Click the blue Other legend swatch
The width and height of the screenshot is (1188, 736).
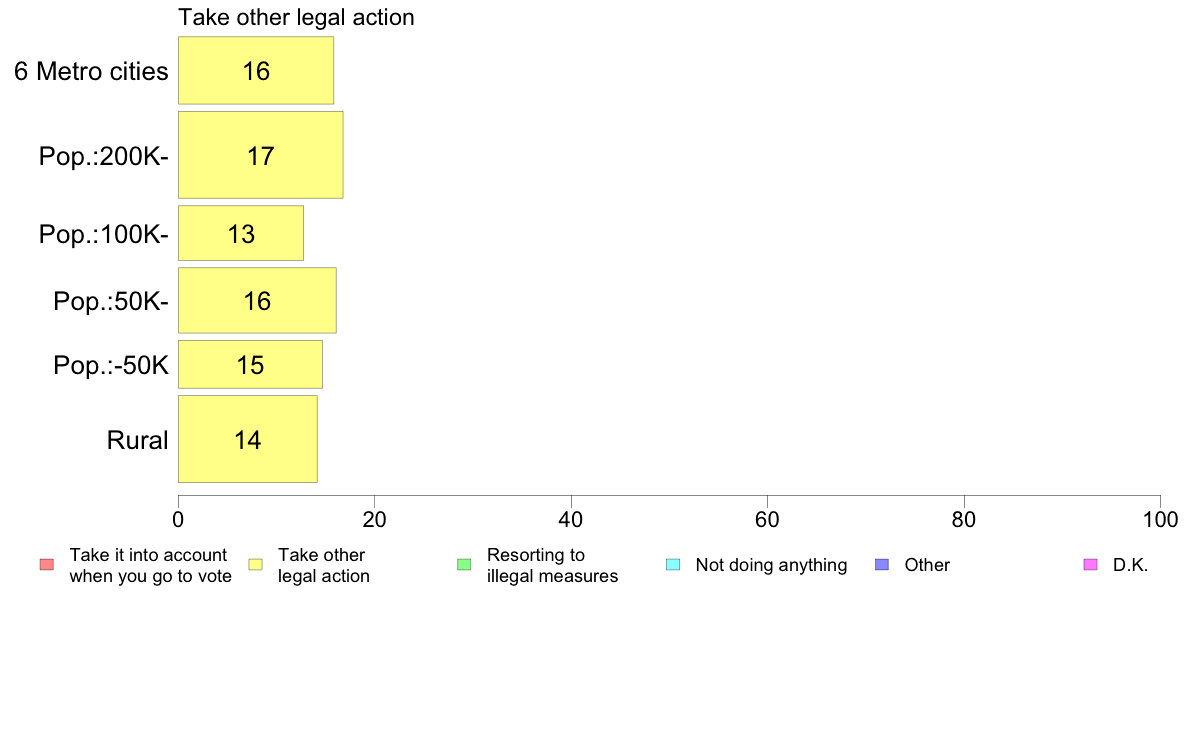[x=882, y=565]
